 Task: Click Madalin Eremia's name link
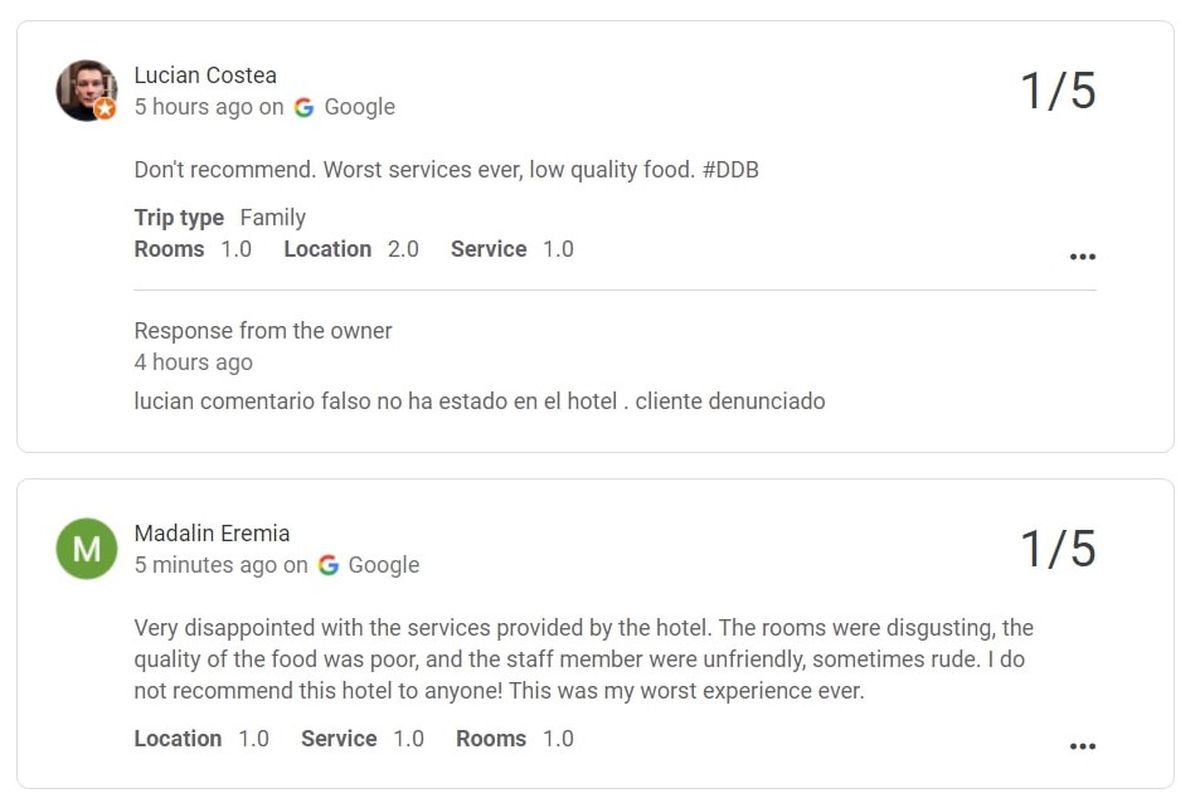point(212,533)
